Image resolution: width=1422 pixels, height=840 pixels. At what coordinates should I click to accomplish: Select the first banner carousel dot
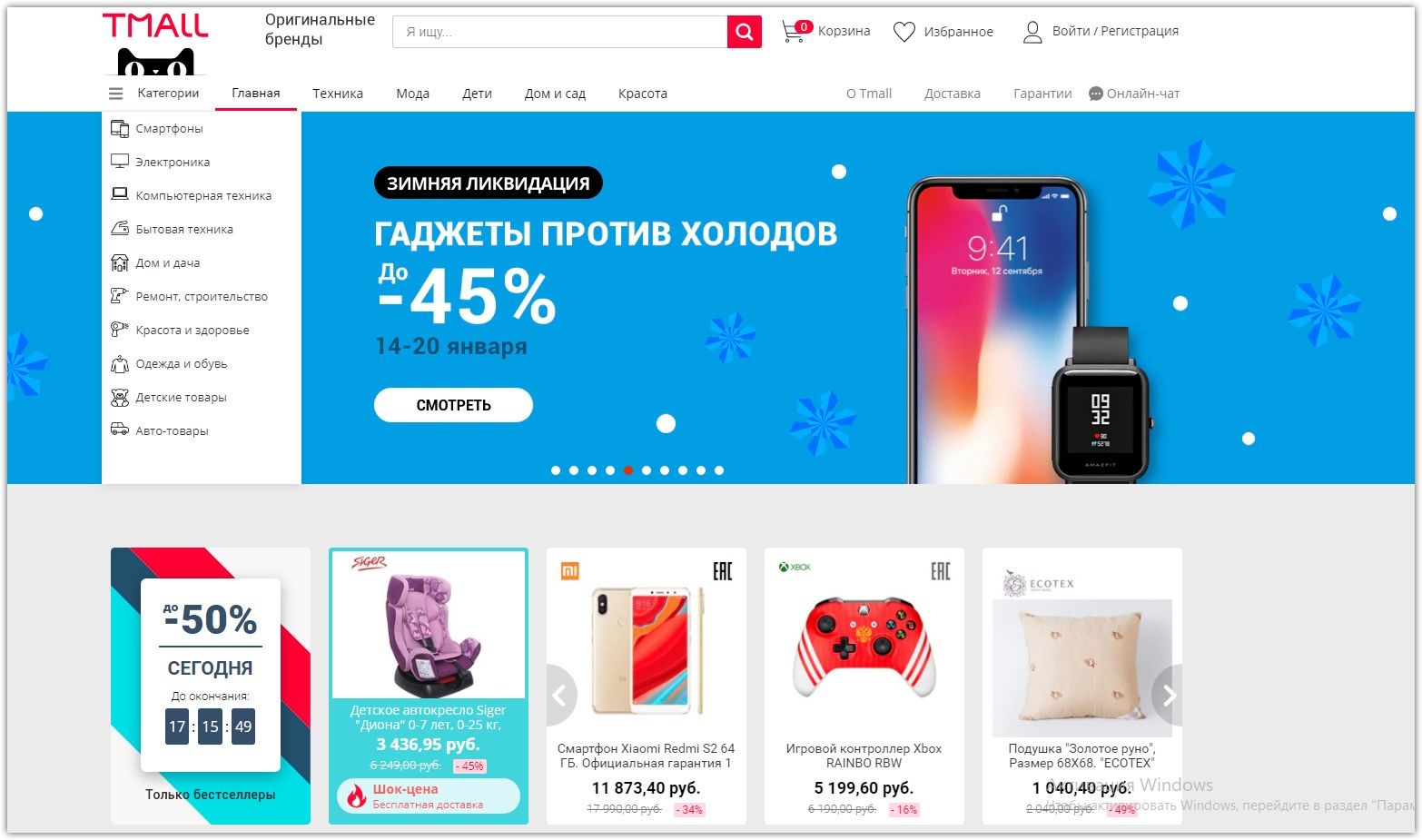(556, 470)
